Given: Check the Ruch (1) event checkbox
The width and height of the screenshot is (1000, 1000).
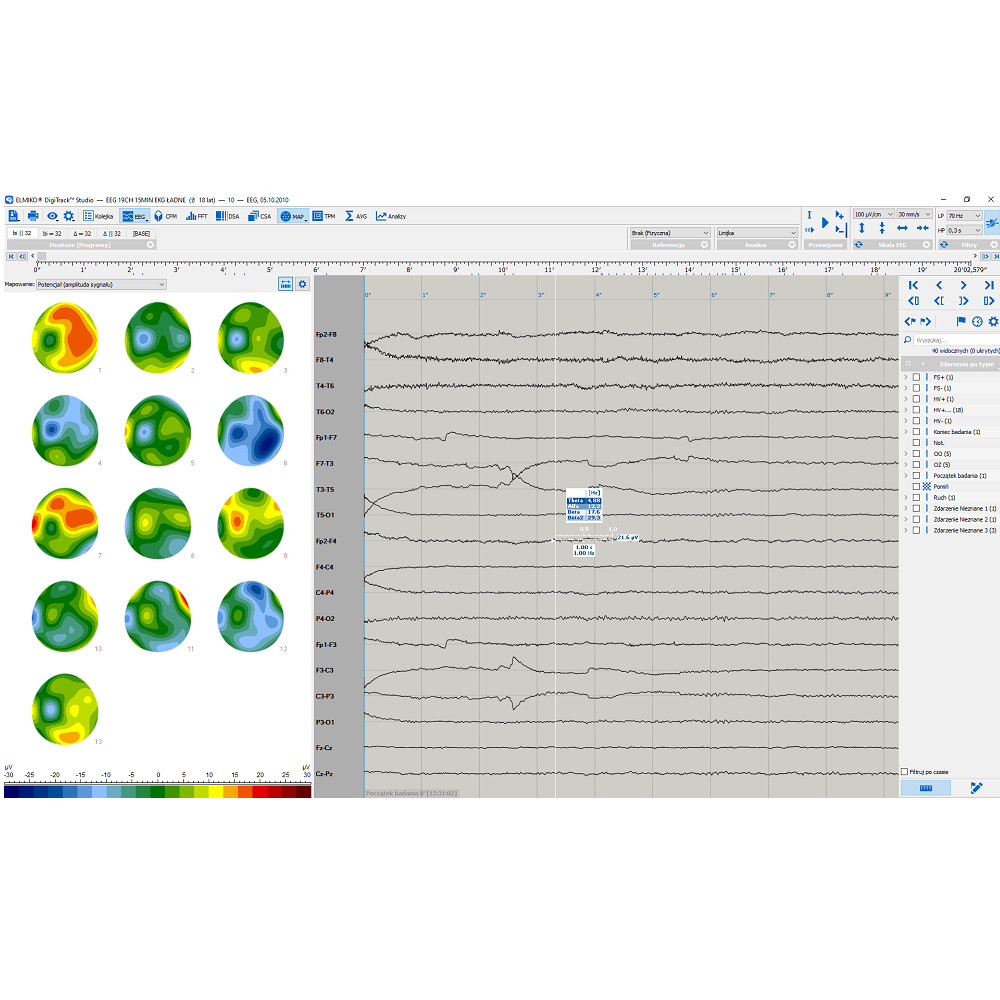Looking at the screenshot, I should click(916, 497).
